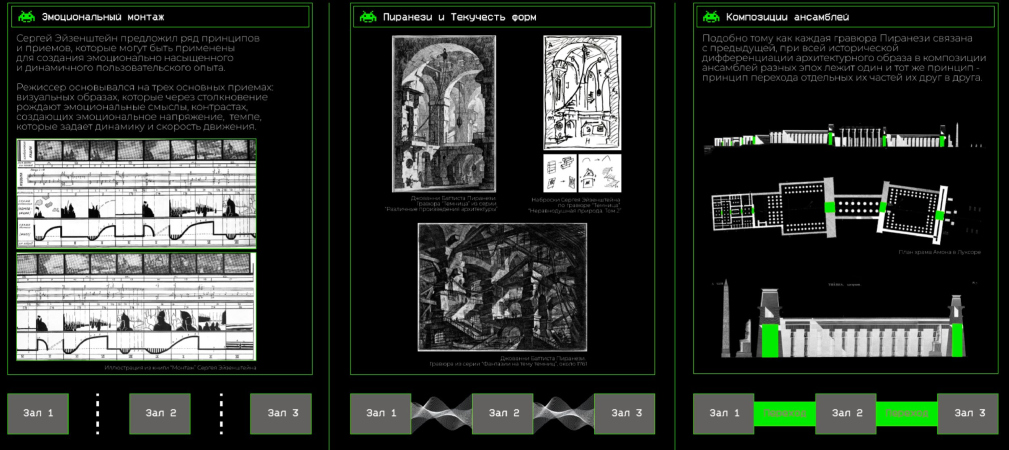Screen dimensions: 1009x450
Task: Click the invader icon beside Пиранези и Текучесть форм
Action: [x=369, y=17]
